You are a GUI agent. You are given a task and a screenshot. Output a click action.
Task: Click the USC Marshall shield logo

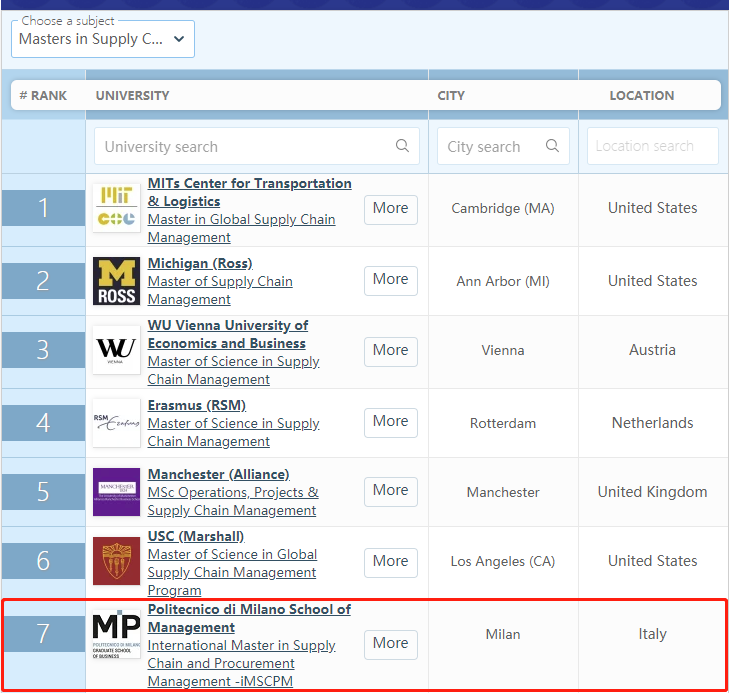116,561
